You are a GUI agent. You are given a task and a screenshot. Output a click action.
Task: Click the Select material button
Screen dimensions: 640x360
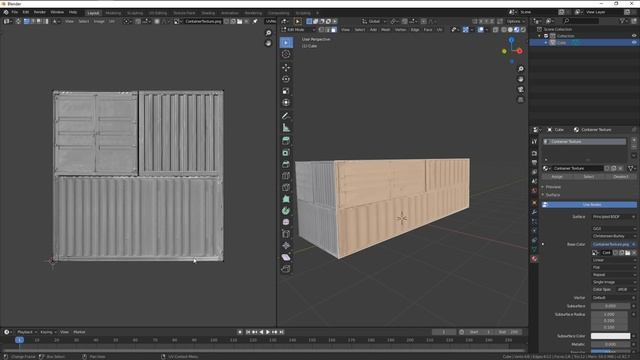pyautogui.click(x=589, y=177)
